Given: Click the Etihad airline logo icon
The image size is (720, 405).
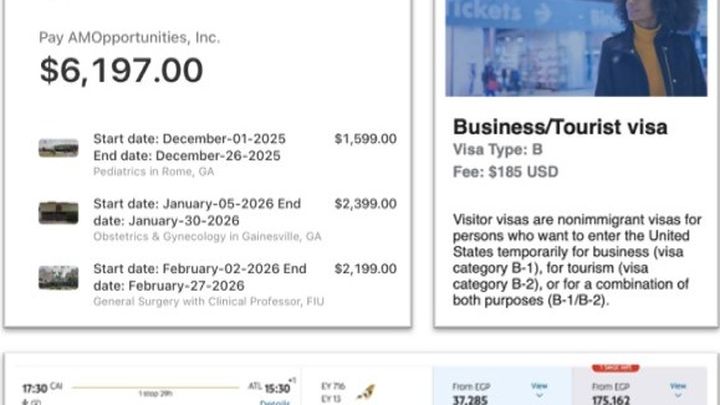Looking at the screenshot, I should 366,392.
